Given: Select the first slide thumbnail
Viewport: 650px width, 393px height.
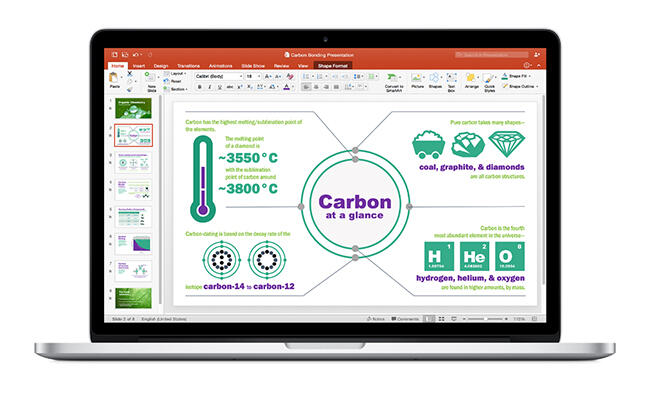Looking at the screenshot, I should pos(133,108).
